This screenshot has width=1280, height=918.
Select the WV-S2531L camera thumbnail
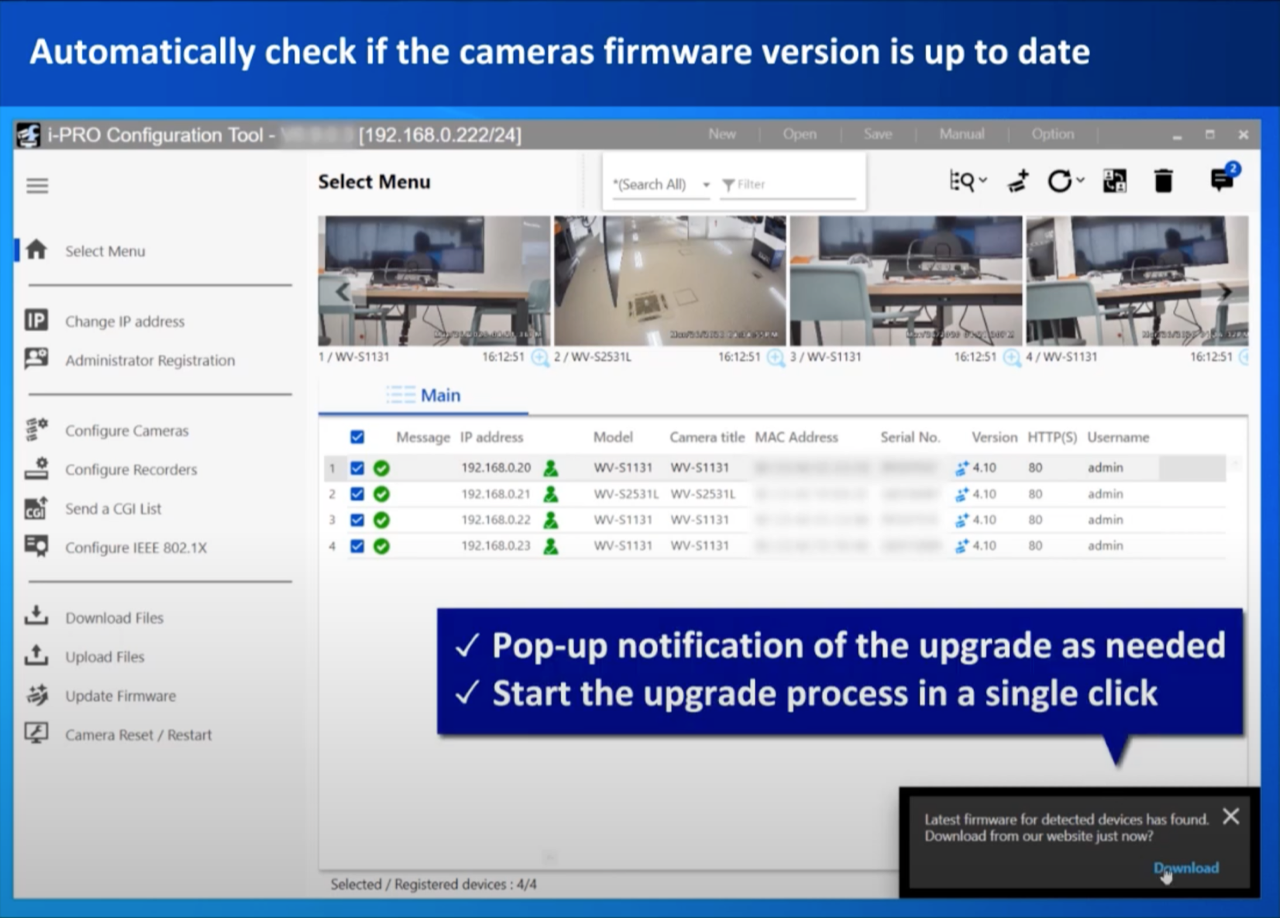pos(670,281)
